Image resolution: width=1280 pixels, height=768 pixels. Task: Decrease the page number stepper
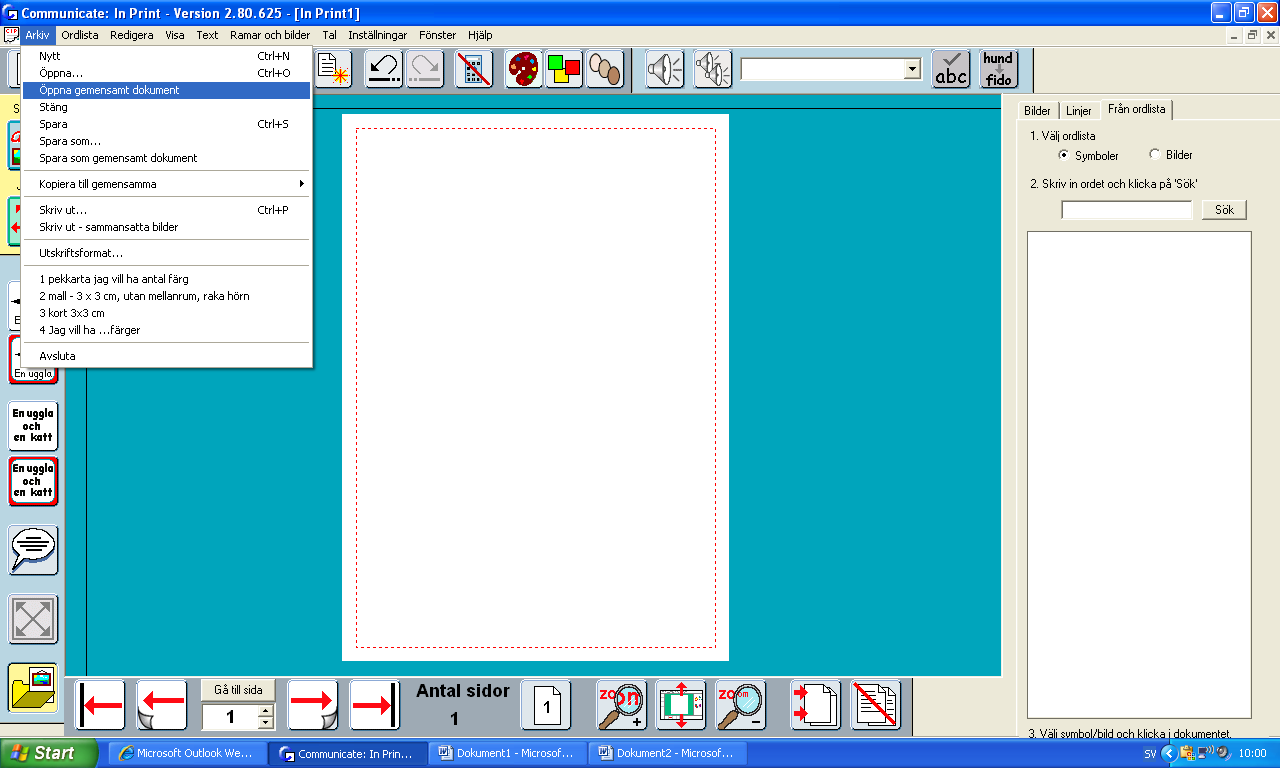click(x=265, y=723)
